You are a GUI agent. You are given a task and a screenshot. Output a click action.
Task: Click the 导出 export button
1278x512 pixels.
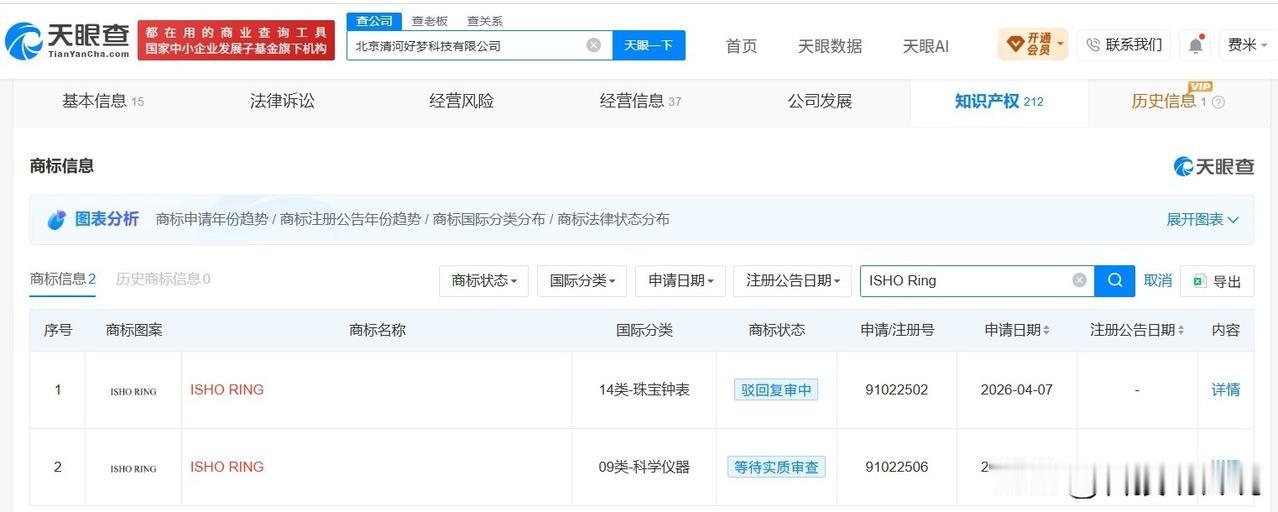pyautogui.click(x=1217, y=281)
